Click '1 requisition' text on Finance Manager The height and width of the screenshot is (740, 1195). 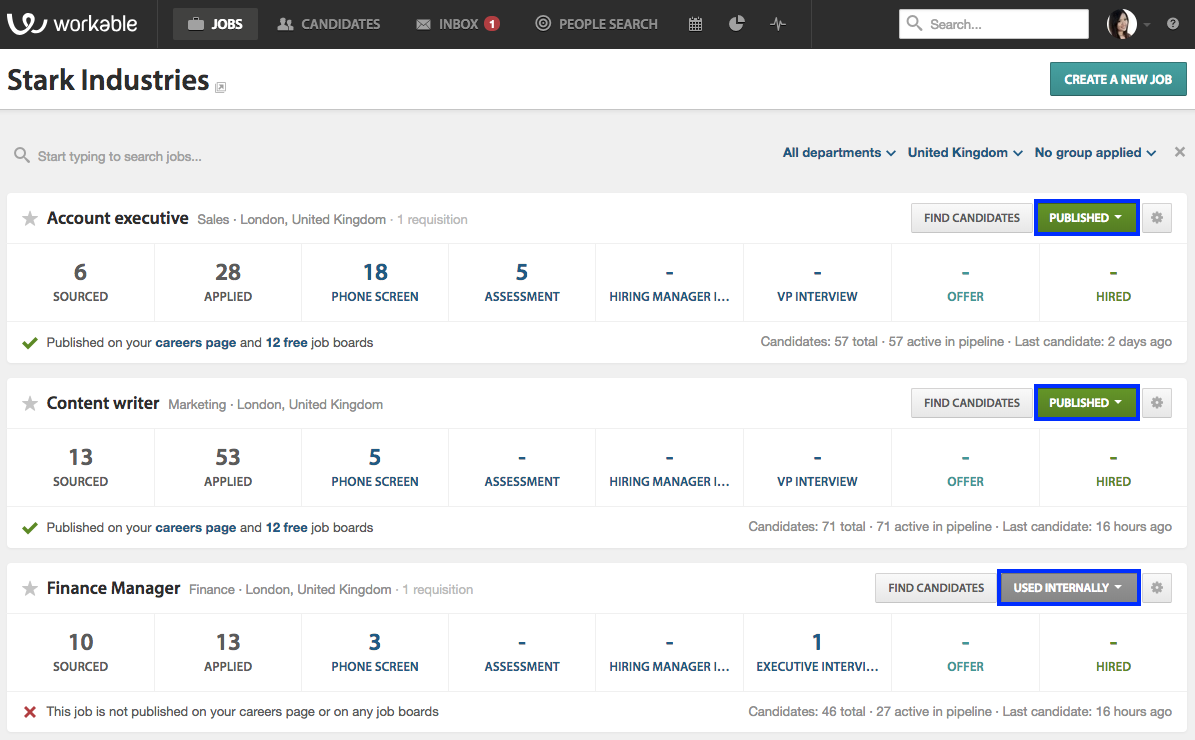tap(437, 590)
